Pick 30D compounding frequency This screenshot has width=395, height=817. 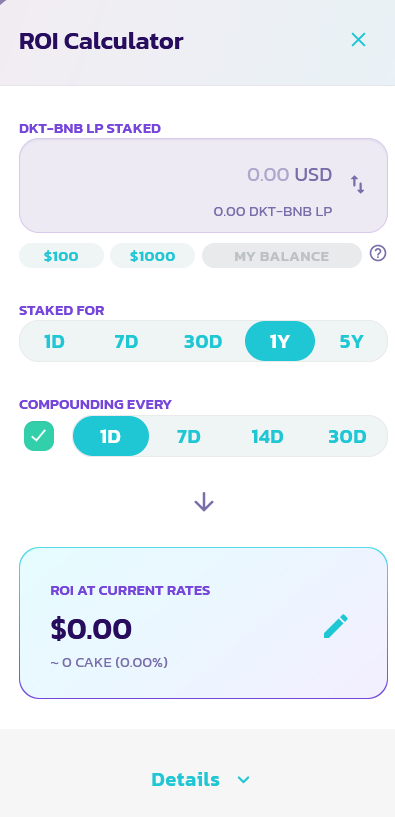[x=347, y=437]
